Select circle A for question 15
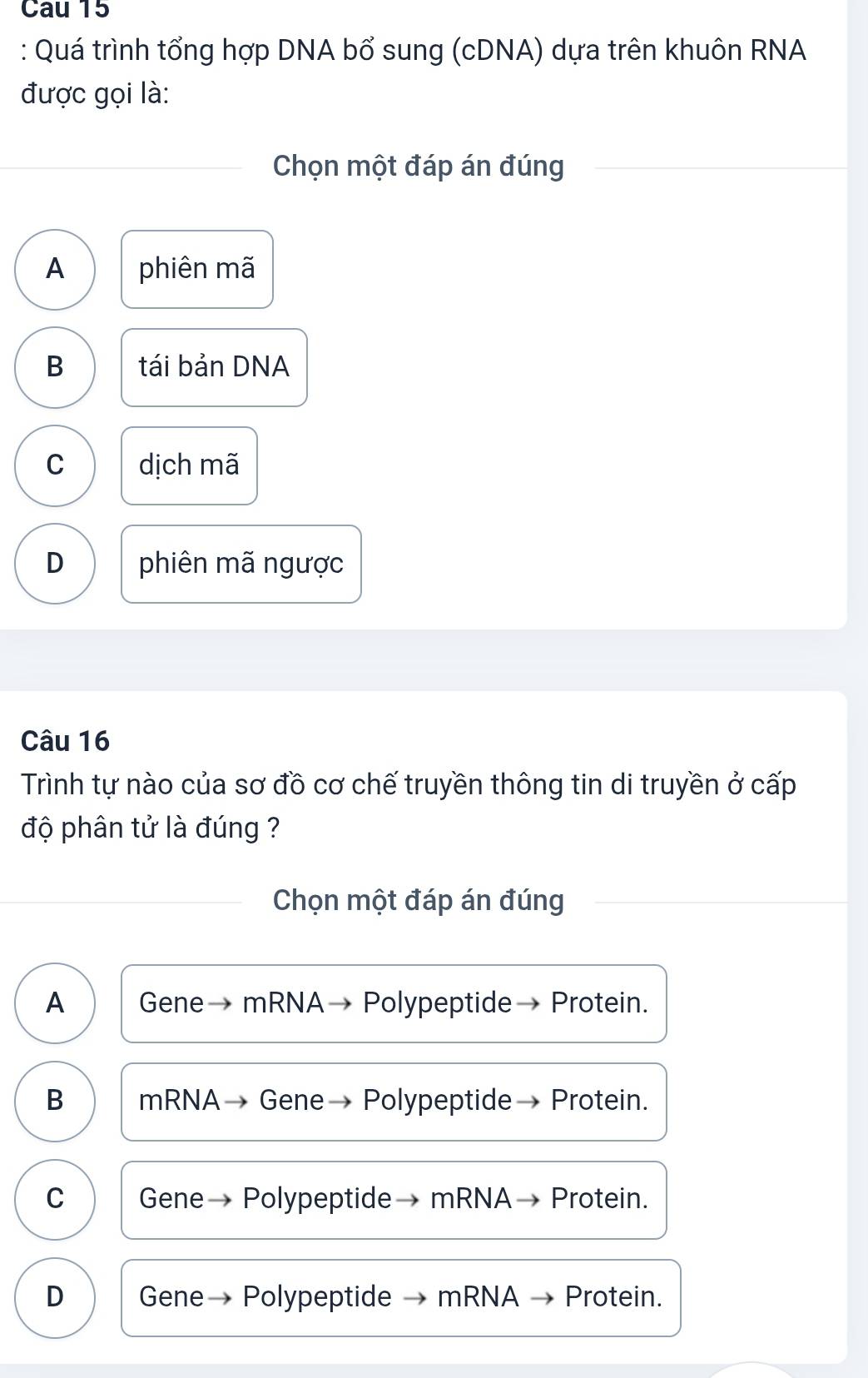 (x=55, y=269)
